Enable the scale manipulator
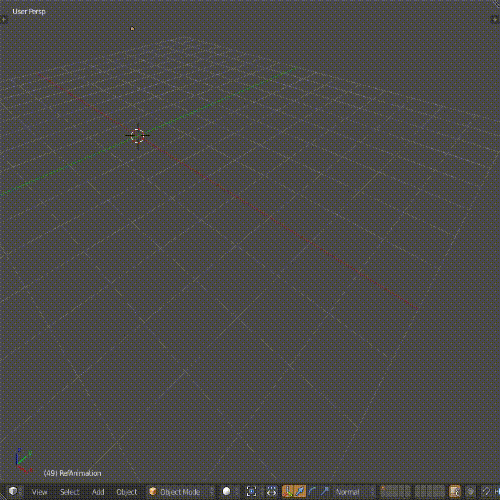 point(324,492)
